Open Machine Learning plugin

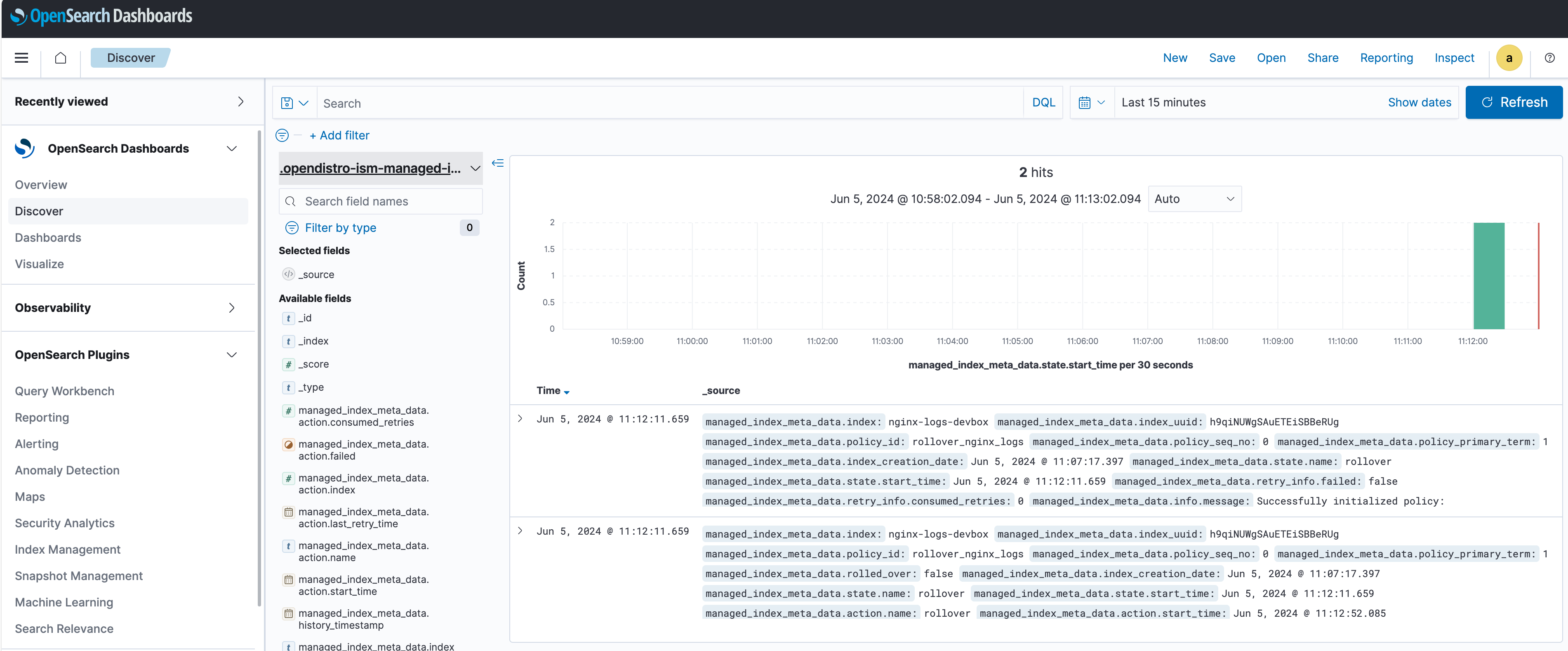click(64, 603)
